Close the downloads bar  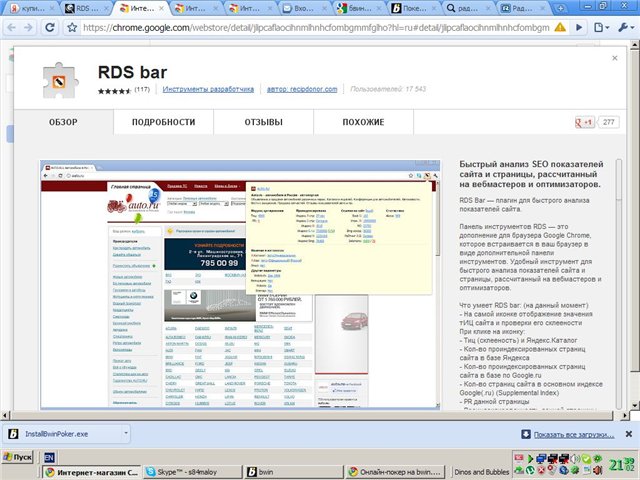(x=629, y=436)
